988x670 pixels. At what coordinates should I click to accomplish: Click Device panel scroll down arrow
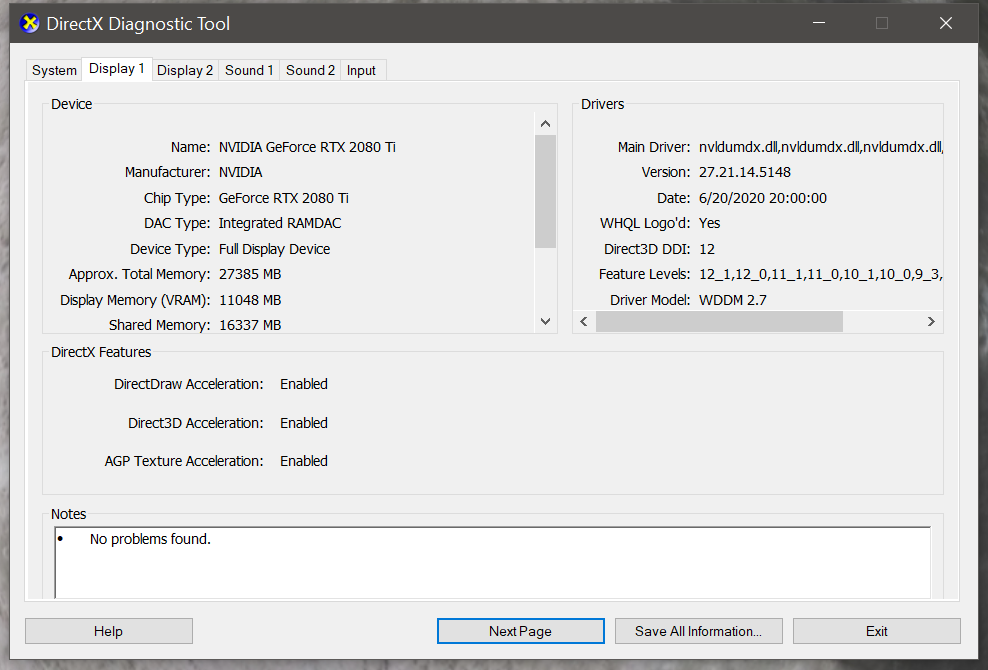pyautogui.click(x=546, y=321)
